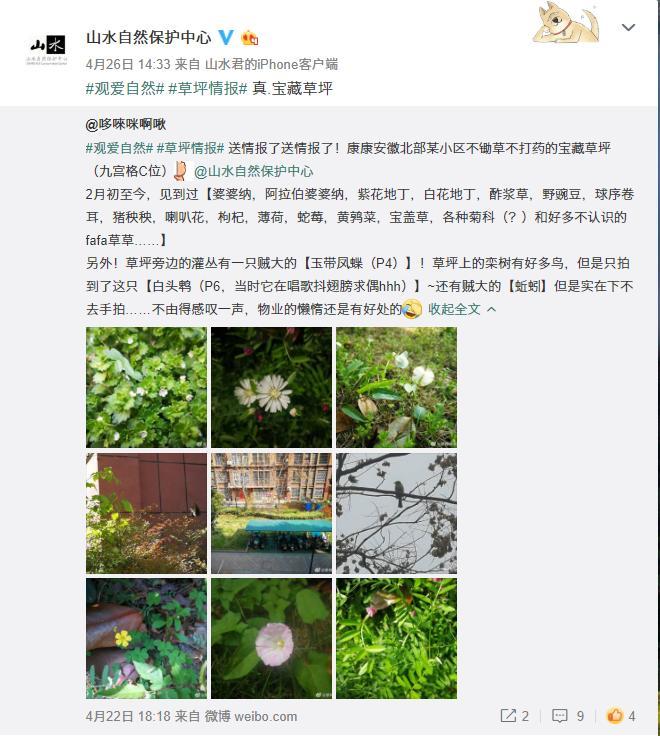Open the 4月22日 18:18 original post timestamp
Image resolution: width=660 pixels, height=736 pixels.
(x=128, y=716)
